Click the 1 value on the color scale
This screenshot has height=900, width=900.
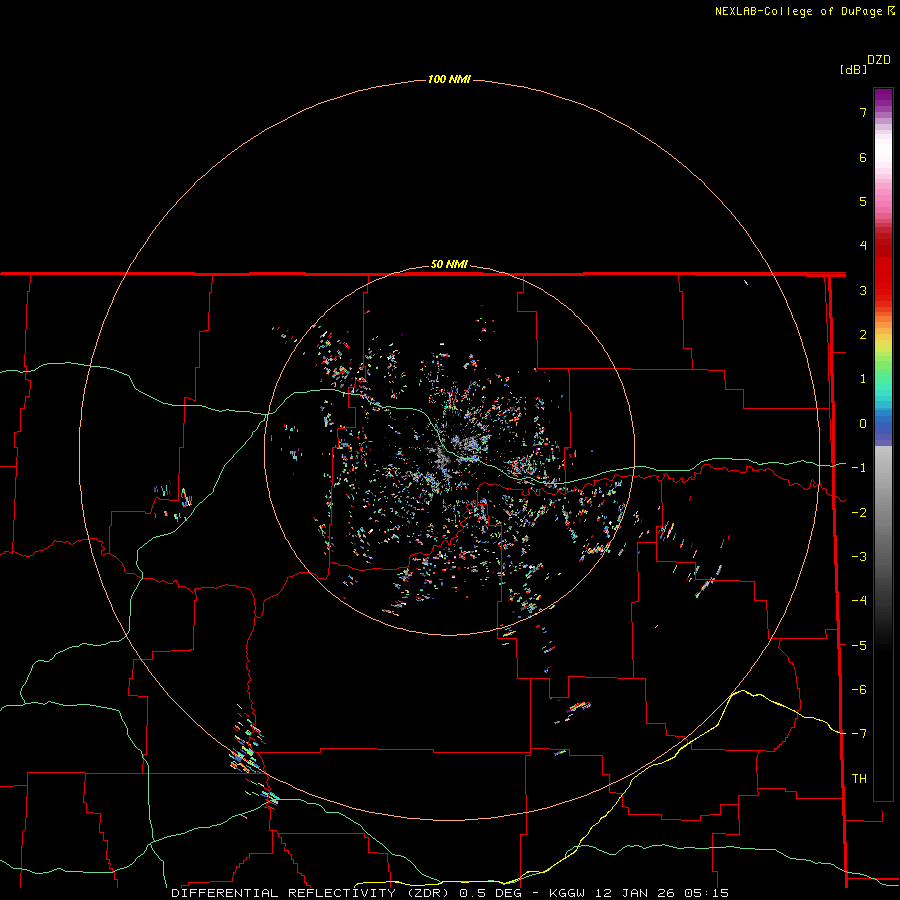[863, 379]
